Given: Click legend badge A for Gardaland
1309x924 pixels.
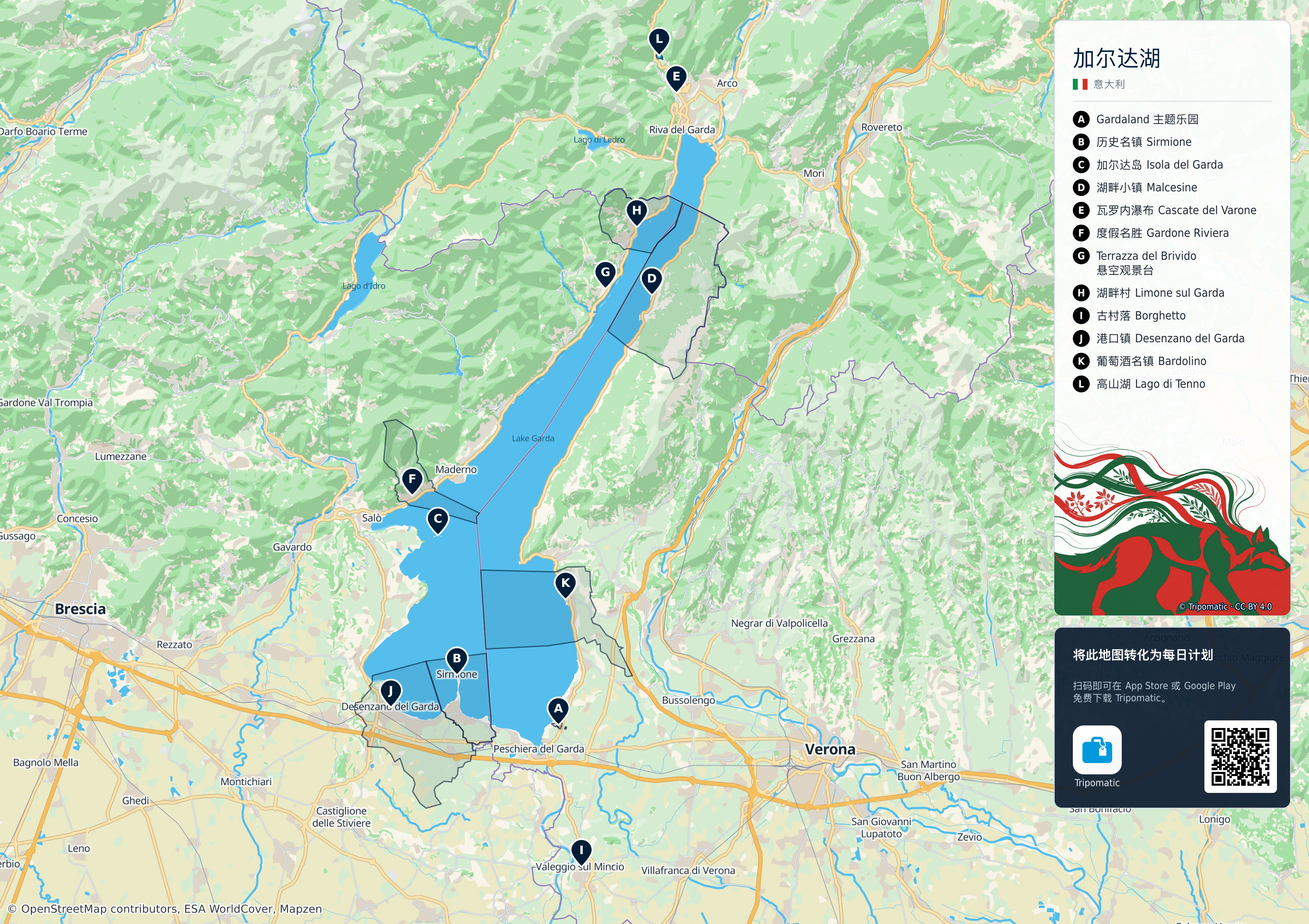Looking at the screenshot, I should [x=1081, y=119].
